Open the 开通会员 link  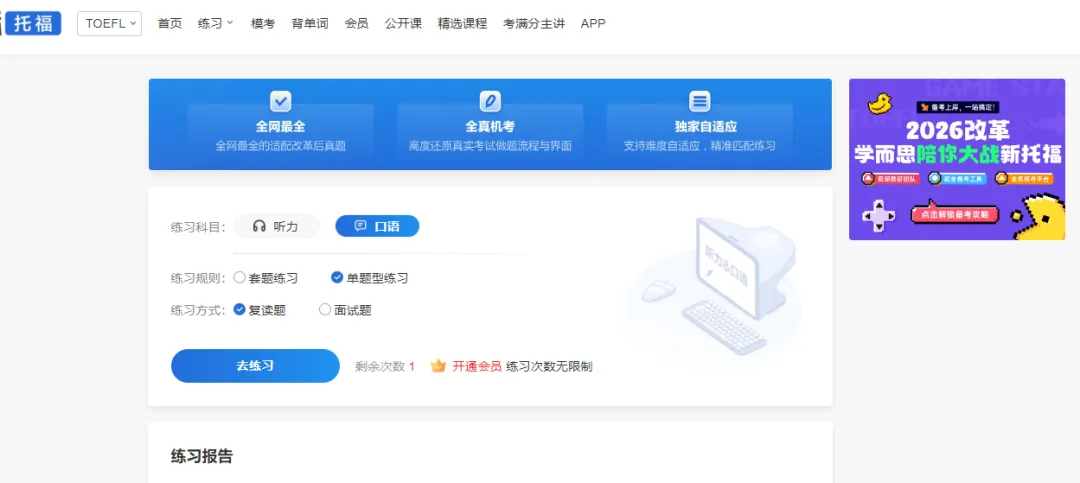coord(477,367)
